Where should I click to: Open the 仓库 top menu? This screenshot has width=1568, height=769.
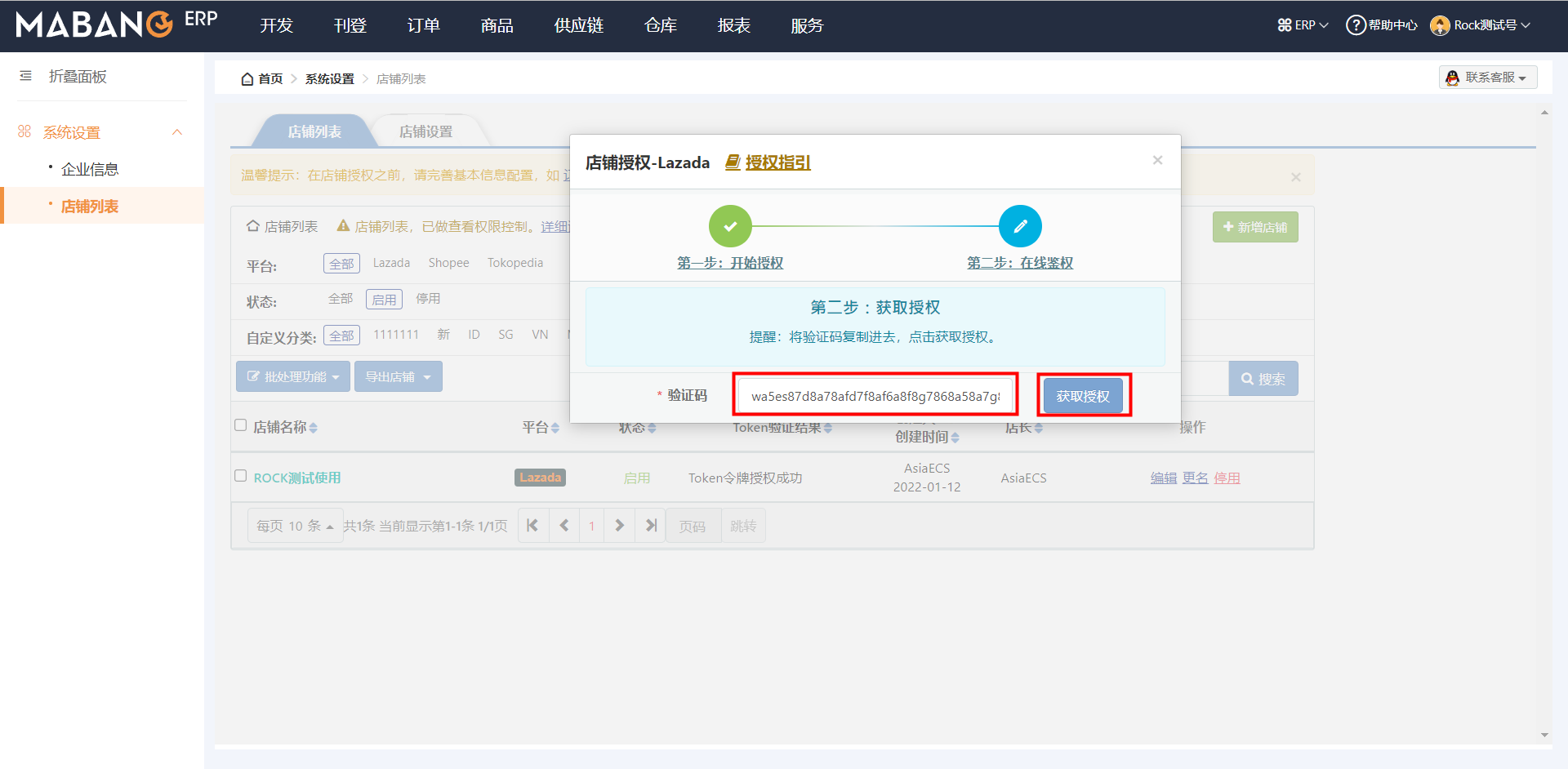coord(661,25)
